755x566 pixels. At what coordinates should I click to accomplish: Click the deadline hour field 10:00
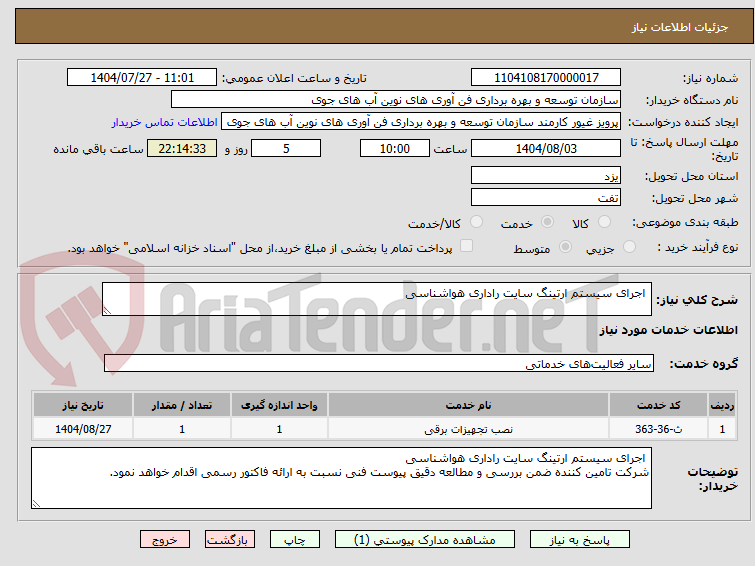click(395, 148)
